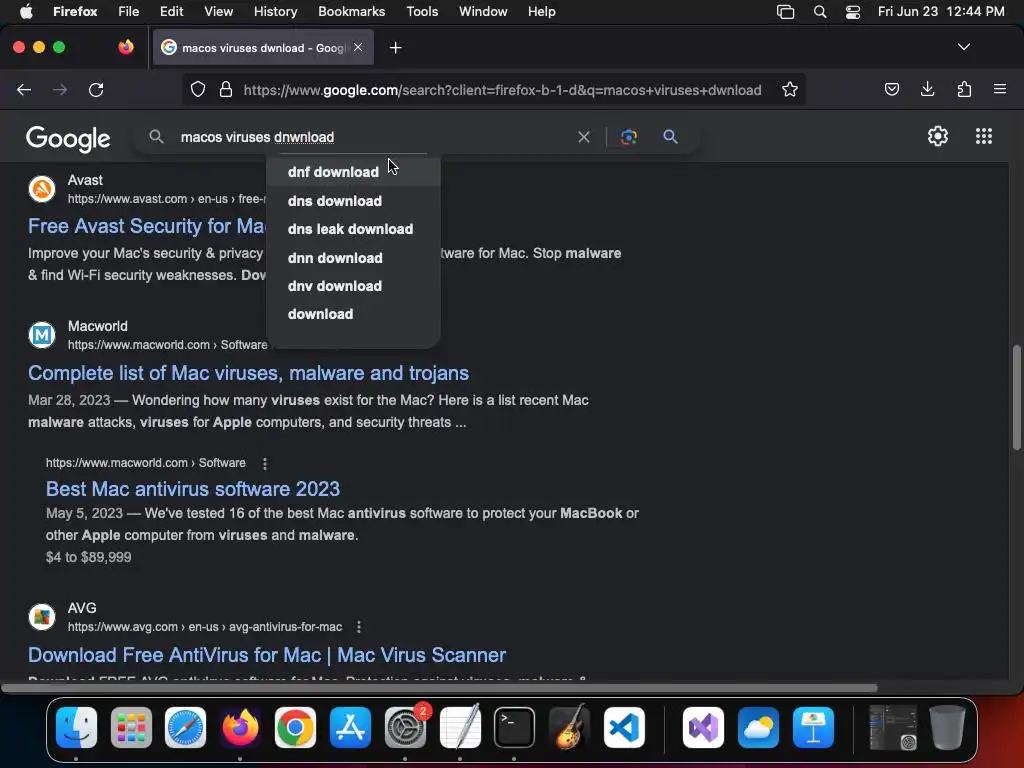1024x768 pixels.
Task: Click the horizontal page scrollbar
Action: tap(439, 688)
